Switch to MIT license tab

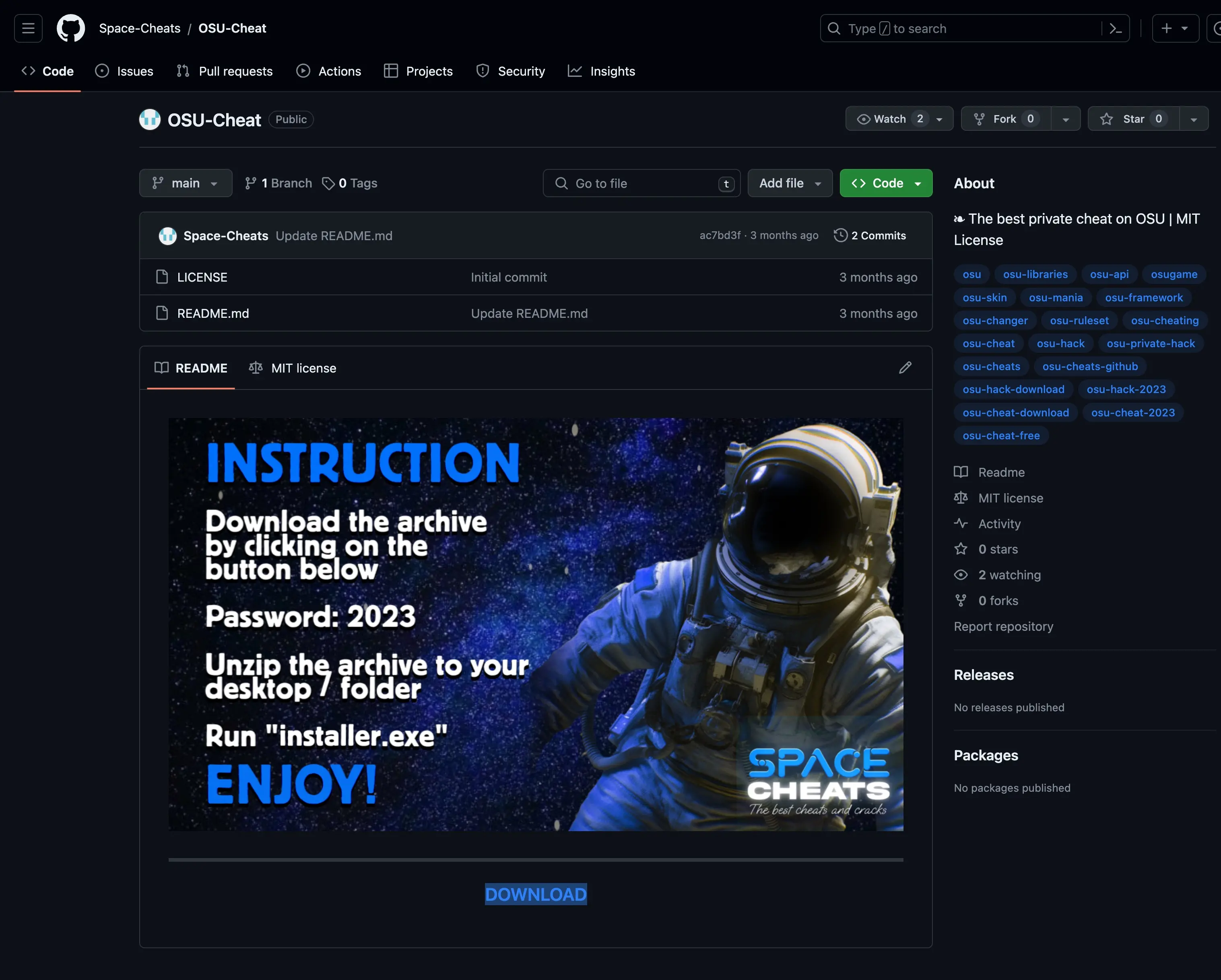coord(293,368)
